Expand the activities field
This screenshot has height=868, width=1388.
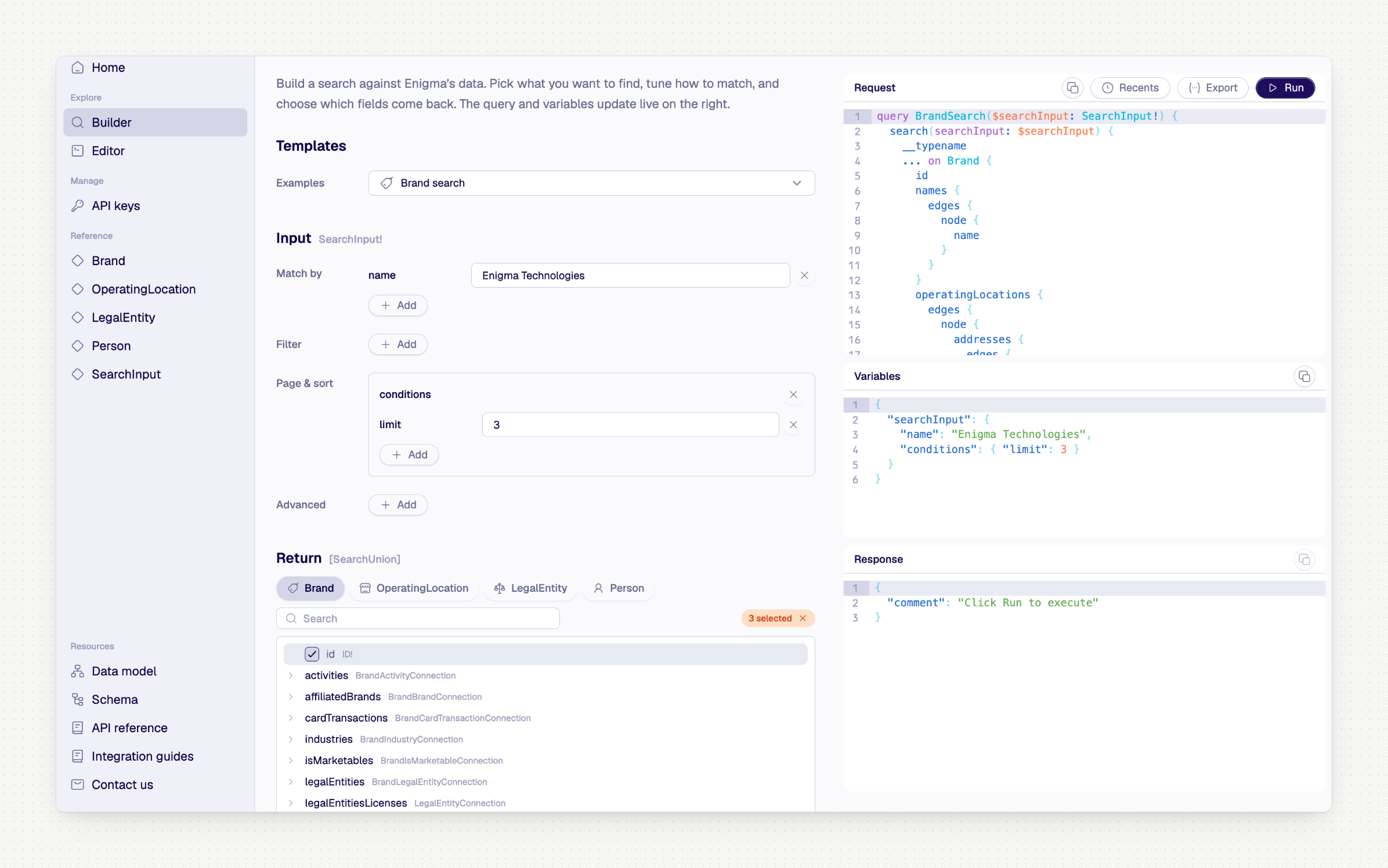coord(291,676)
